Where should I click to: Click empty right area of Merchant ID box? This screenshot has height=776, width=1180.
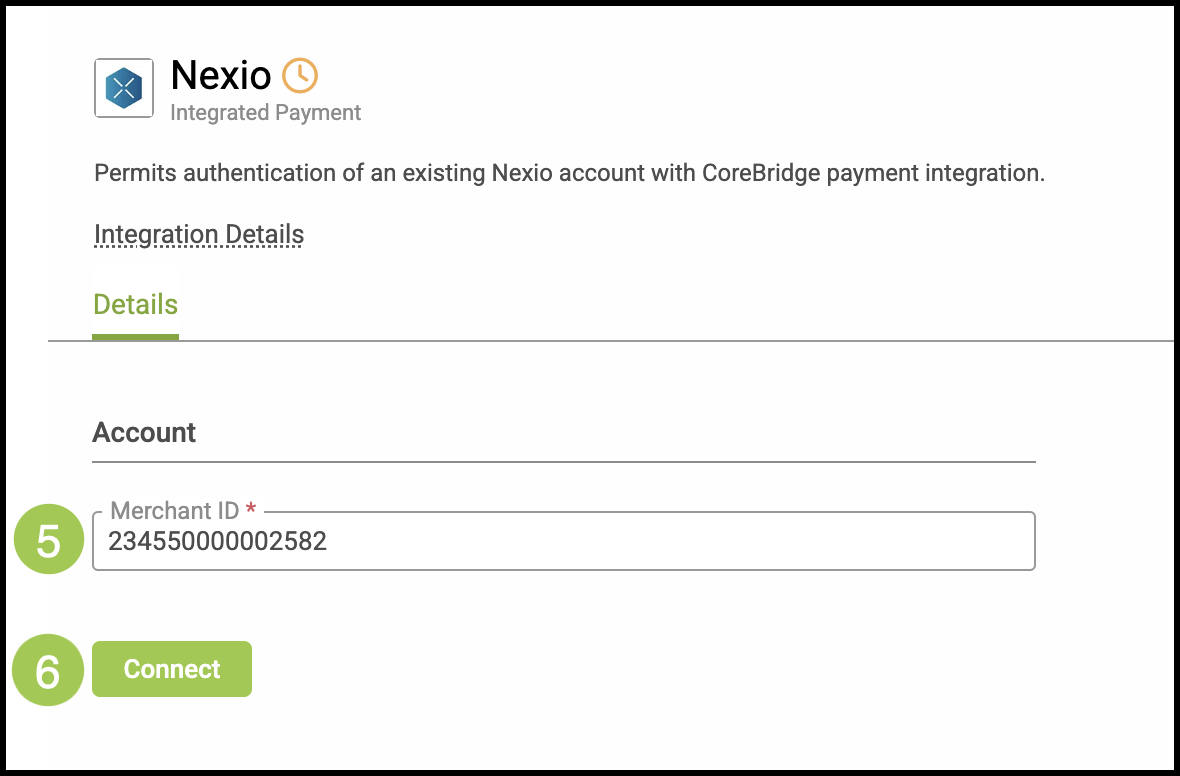coord(850,543)
